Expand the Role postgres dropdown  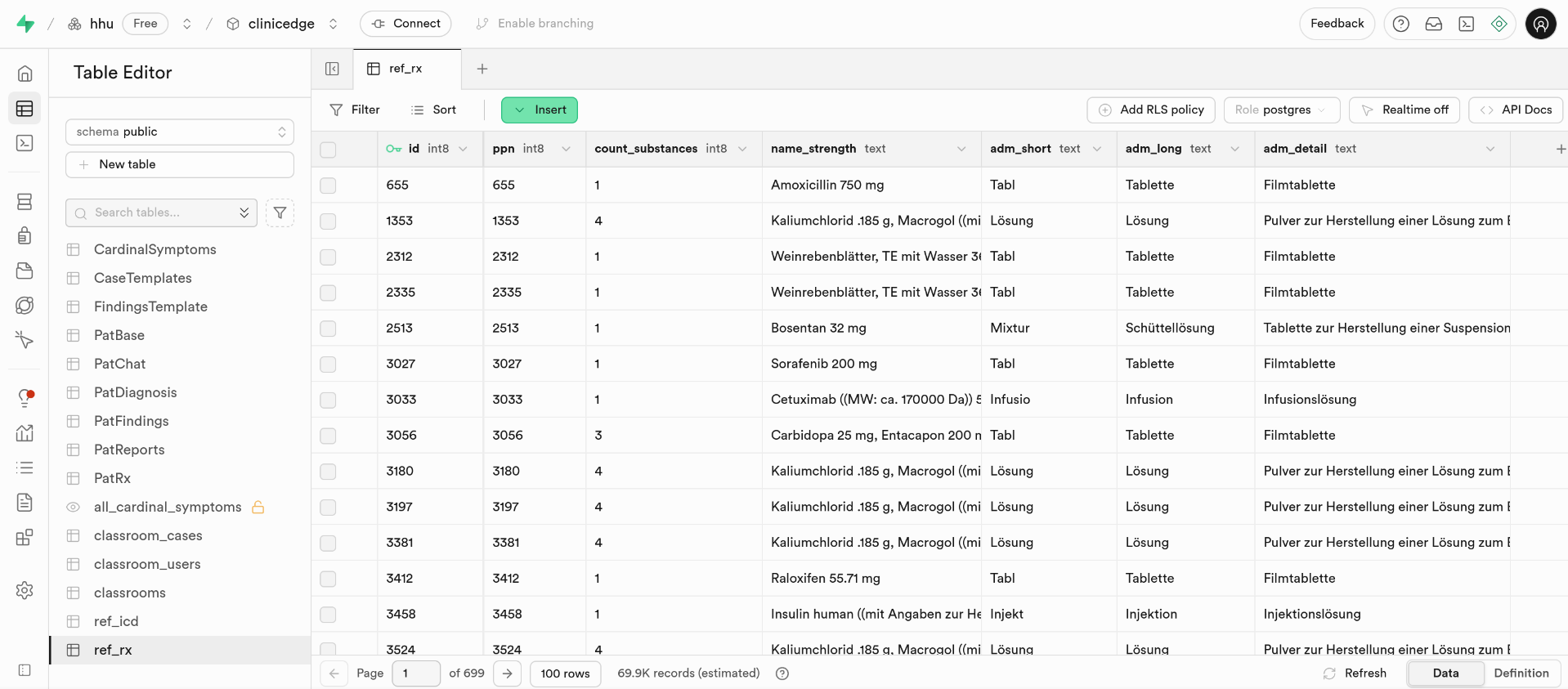click(x=1280, y=110)
